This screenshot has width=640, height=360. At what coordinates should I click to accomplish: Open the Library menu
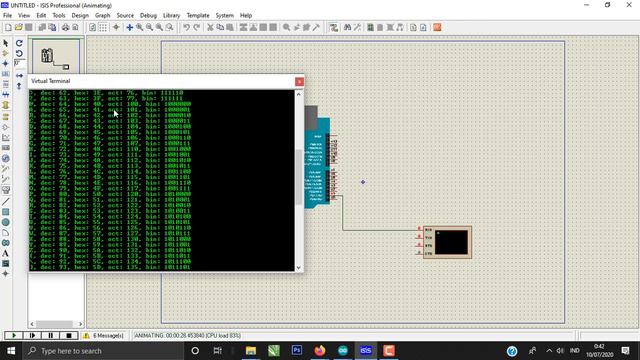pos(171,15)
